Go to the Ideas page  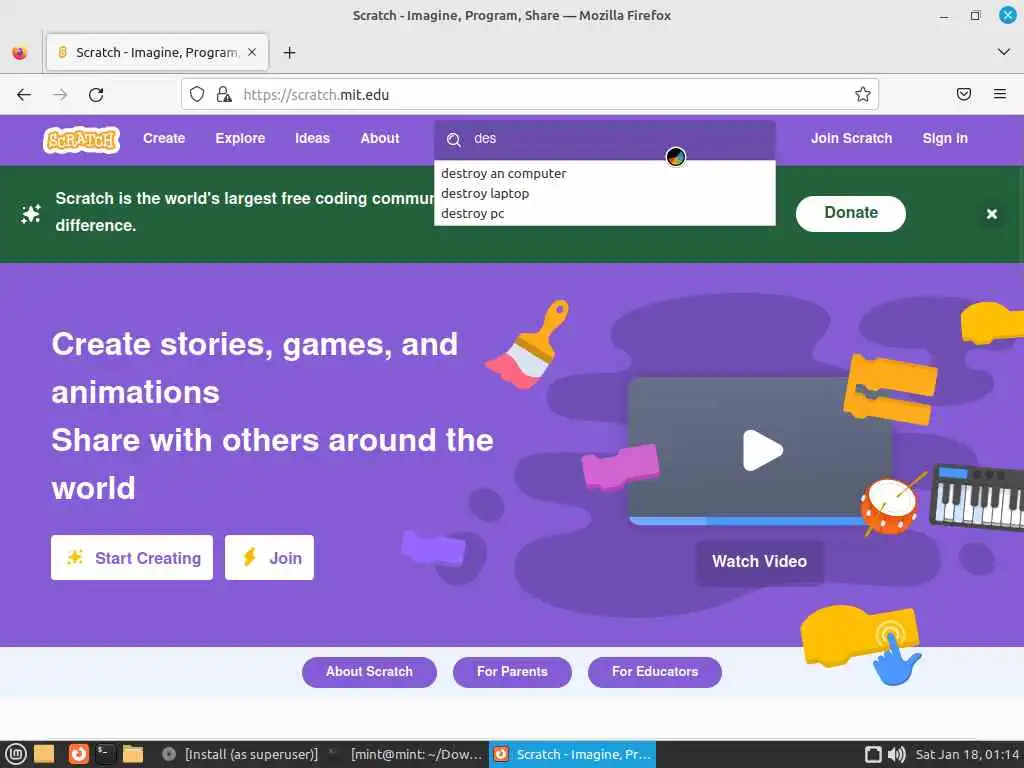coord(312,138)
